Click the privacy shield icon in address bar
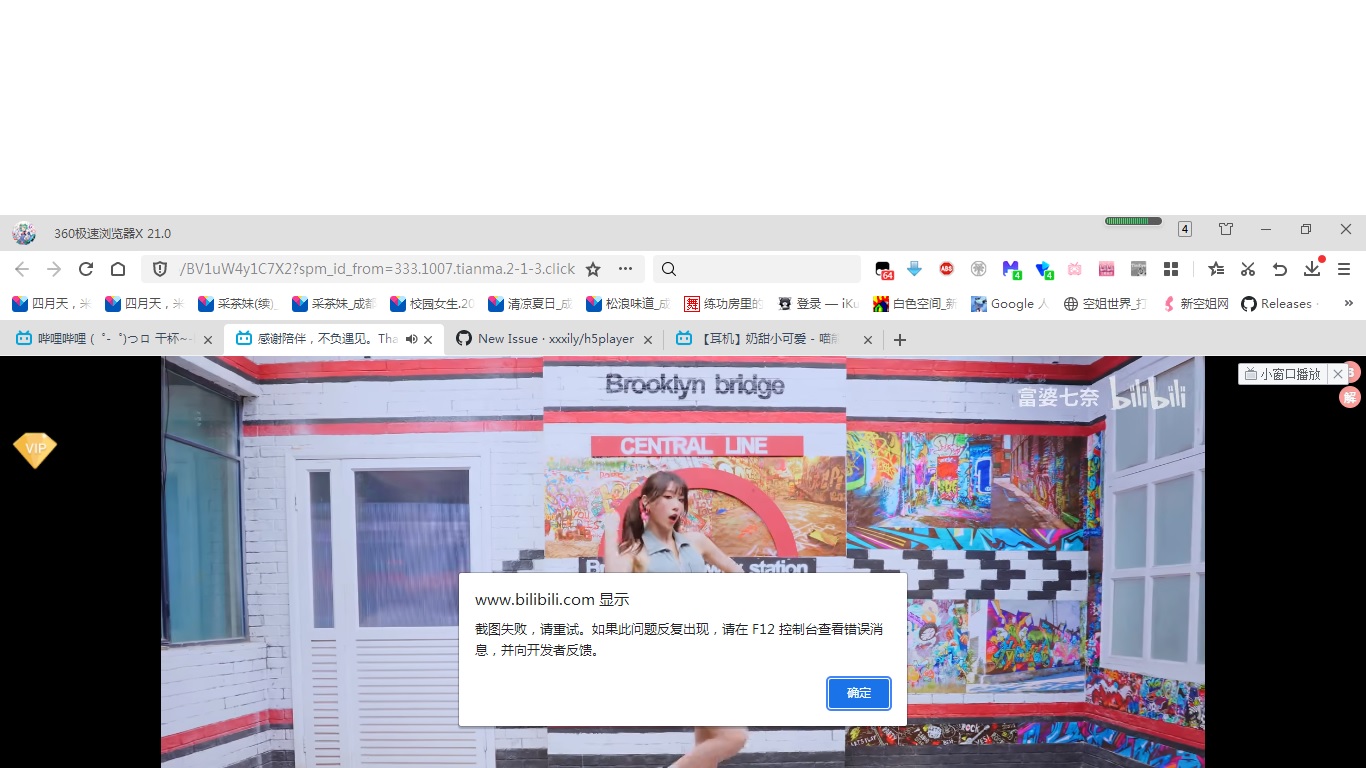The width and height of the screenshot is (1366, 768). [x=159, y=269]
